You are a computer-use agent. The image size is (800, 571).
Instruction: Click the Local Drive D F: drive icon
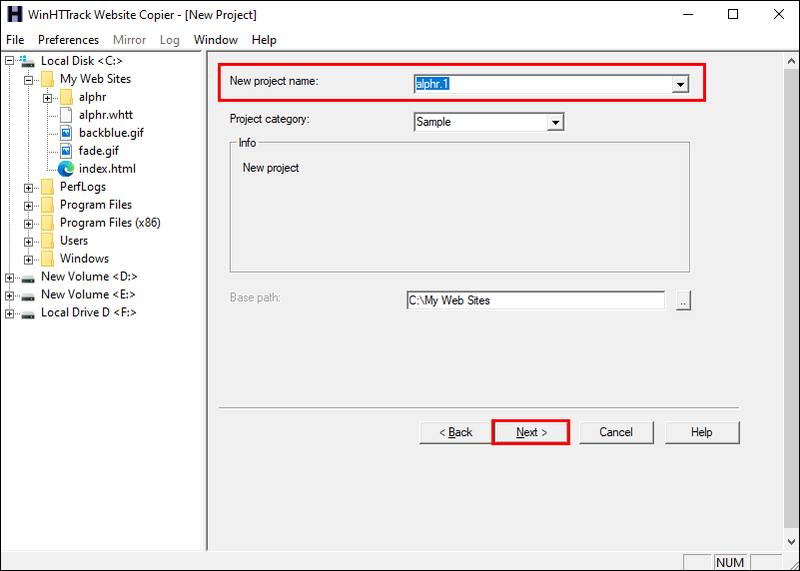(x=28, y=314)
